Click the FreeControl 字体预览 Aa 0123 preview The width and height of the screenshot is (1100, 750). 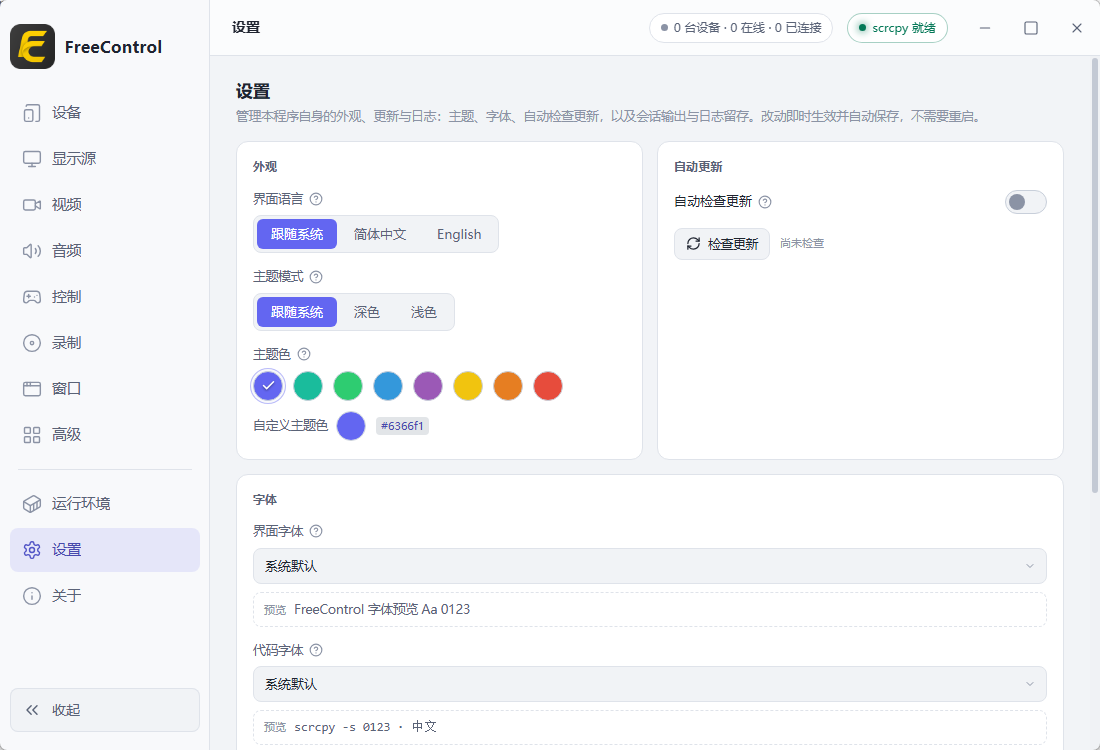[382, 610]
